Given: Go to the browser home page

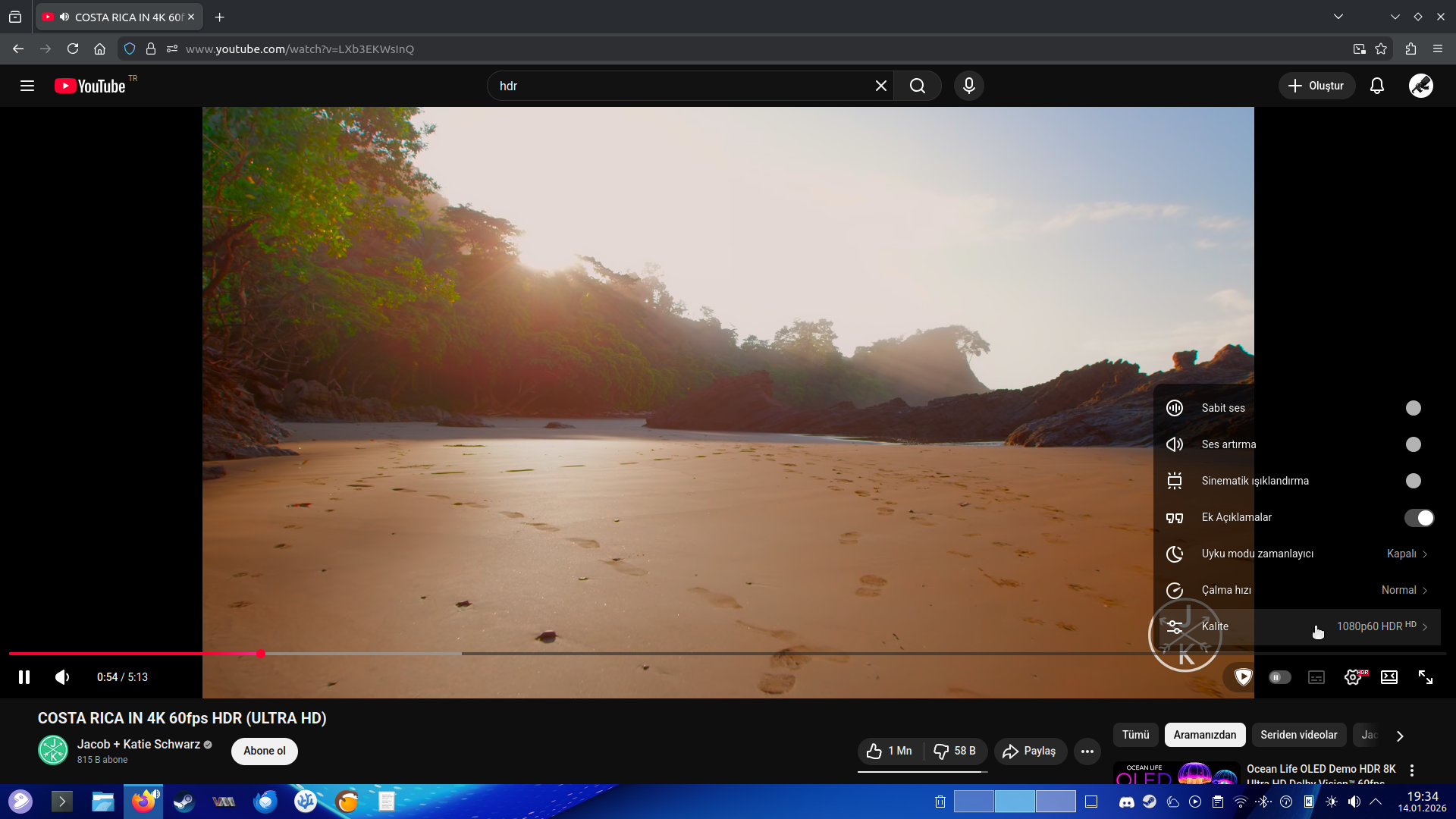Looking at the screenshot, I should [x=99, y=49].
